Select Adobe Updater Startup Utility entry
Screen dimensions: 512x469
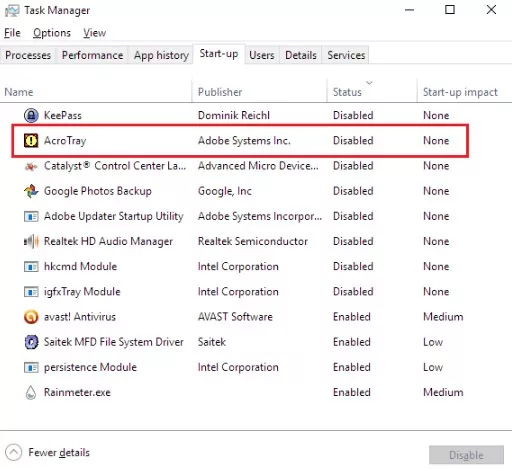tap(114, 216)
